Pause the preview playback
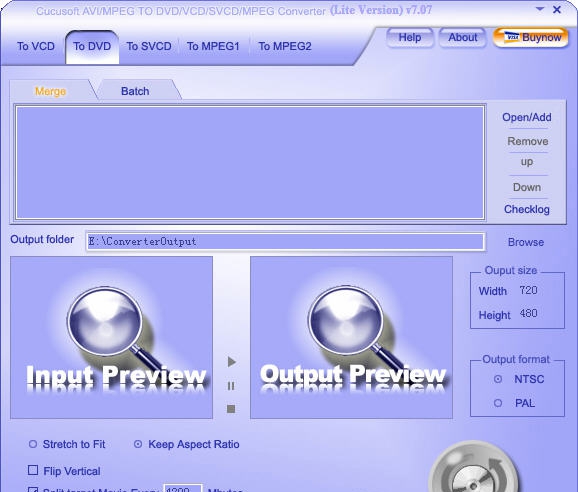578x492 pixels. pyautogui.click(x=231, y=386)
